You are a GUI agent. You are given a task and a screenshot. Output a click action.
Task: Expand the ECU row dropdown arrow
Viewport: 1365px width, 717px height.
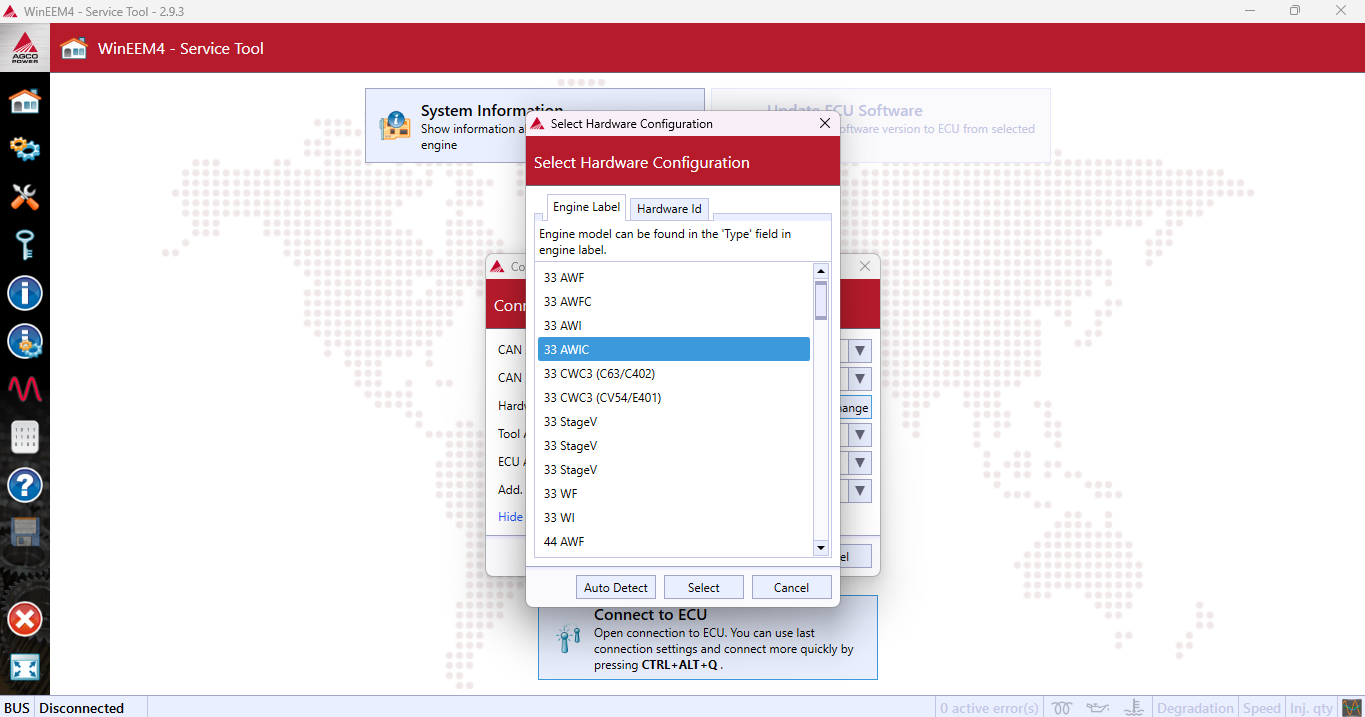(x=860, y=463)
